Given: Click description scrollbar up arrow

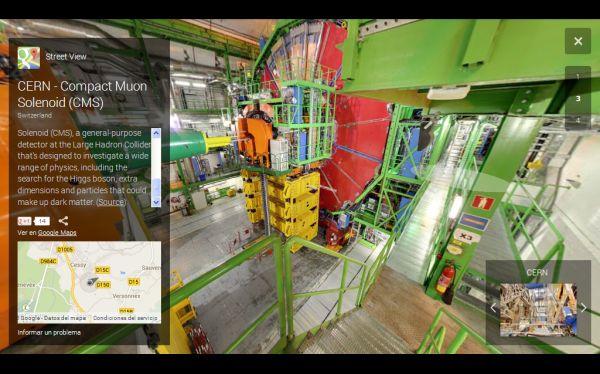Looking at the screenshot, I should [156, 133].
